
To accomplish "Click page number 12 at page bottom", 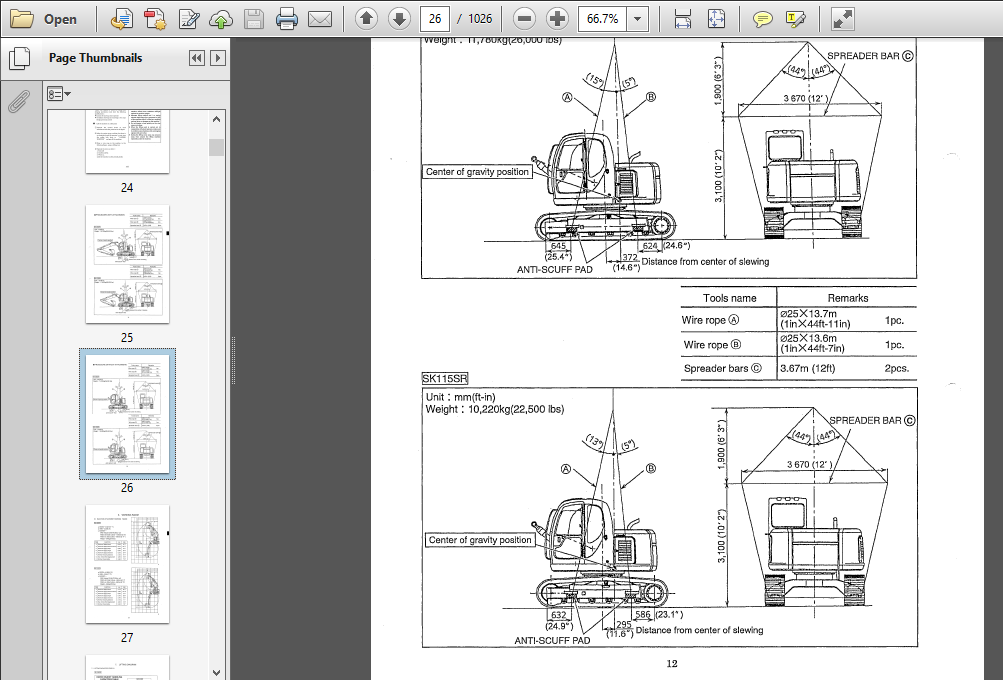I will coord(672,663).
